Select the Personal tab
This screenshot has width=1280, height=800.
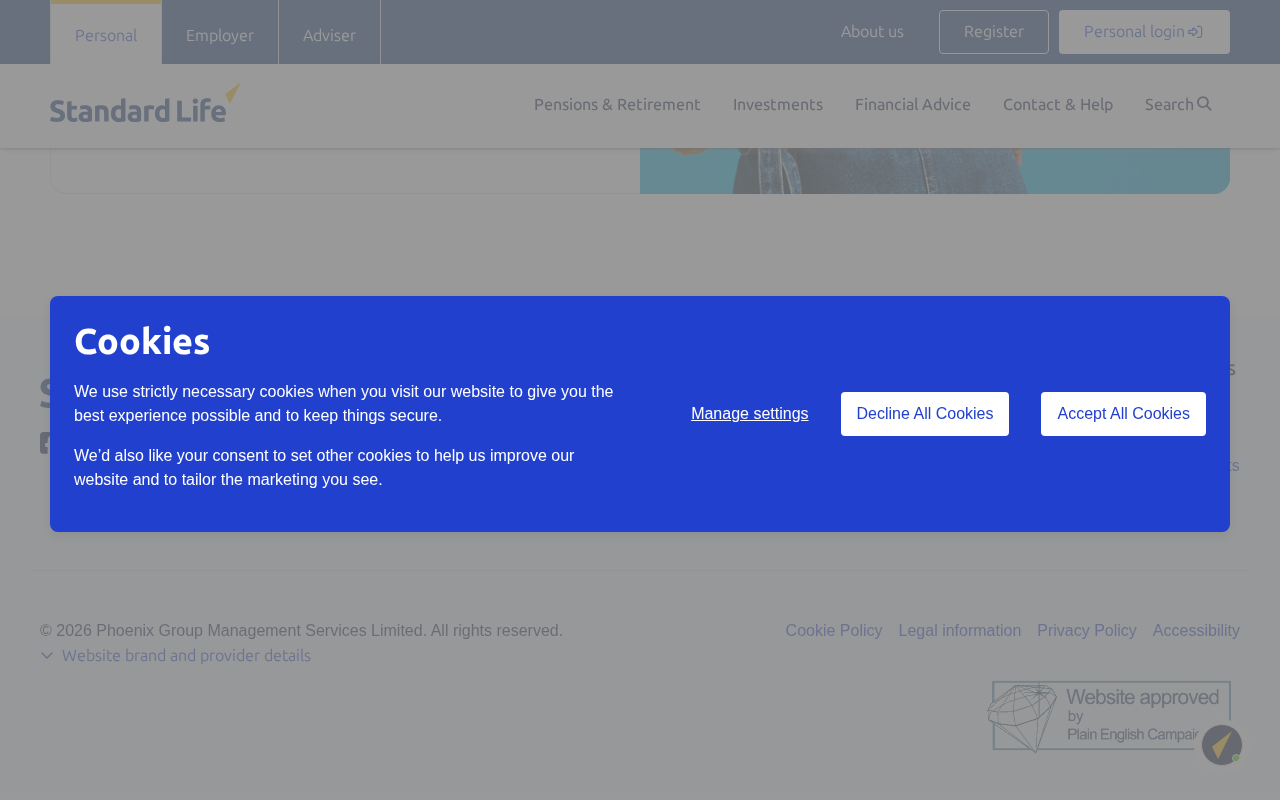pos(106,35)
